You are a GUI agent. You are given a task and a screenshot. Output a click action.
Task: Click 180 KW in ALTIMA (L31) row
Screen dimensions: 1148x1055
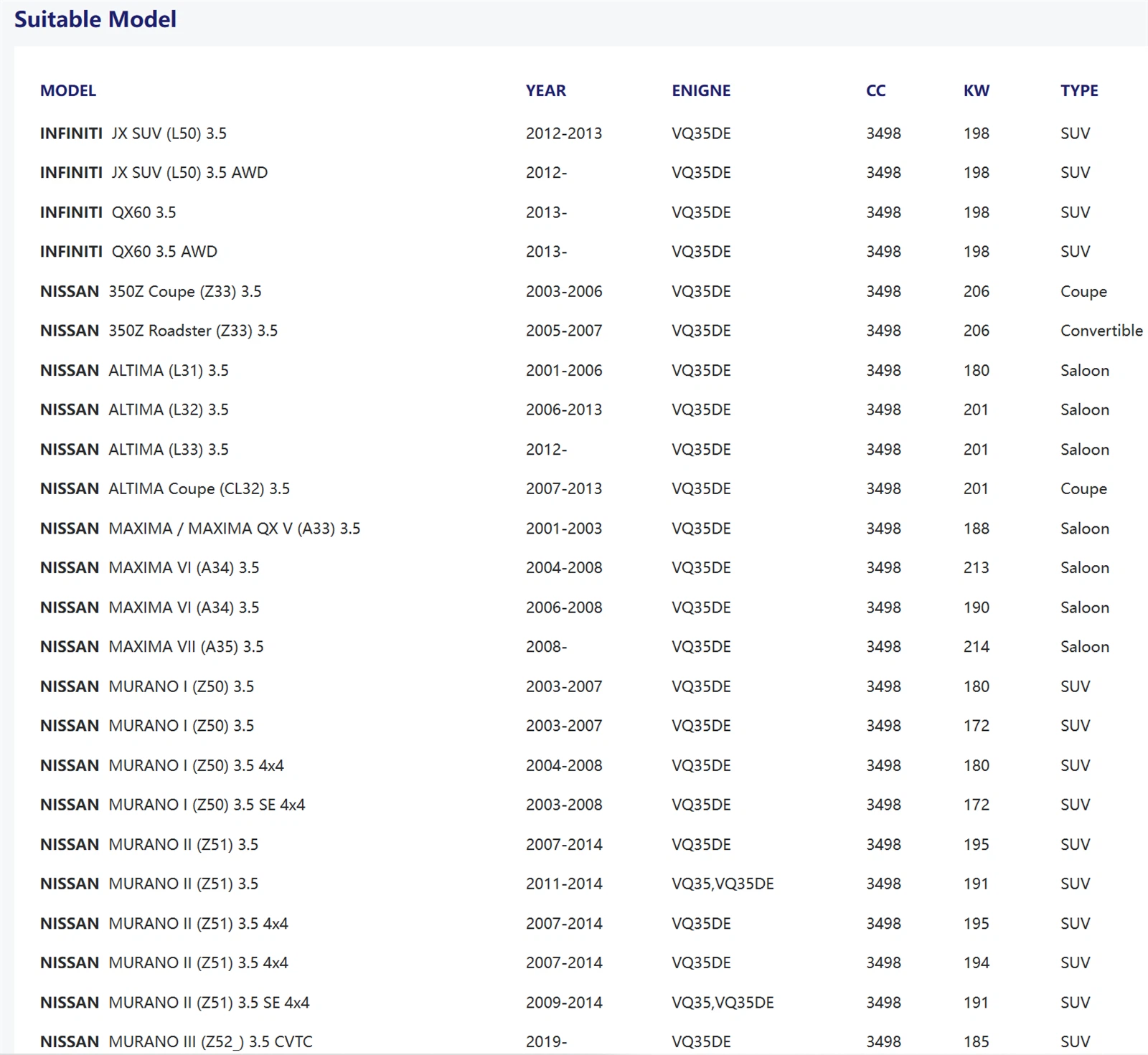[x=977, y=370]
